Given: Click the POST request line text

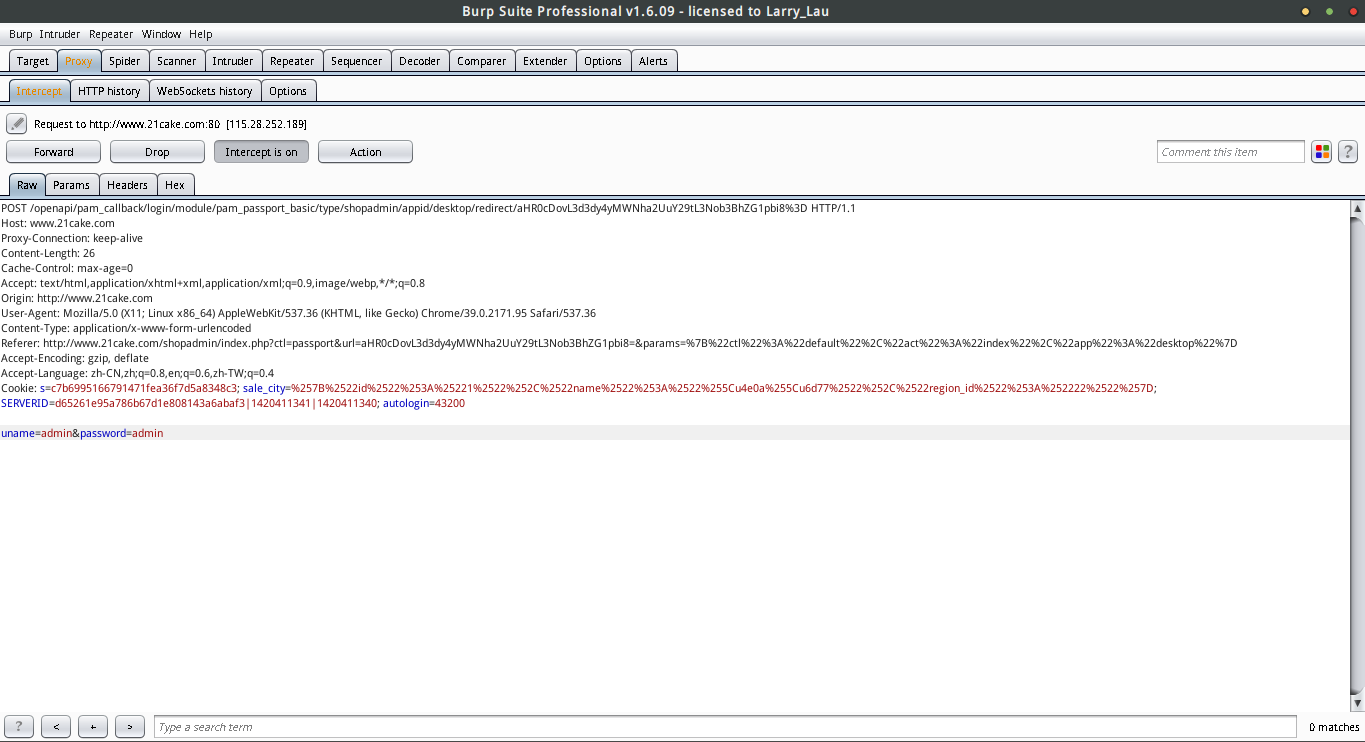Looking at the screenshot, I should (428, 208).
